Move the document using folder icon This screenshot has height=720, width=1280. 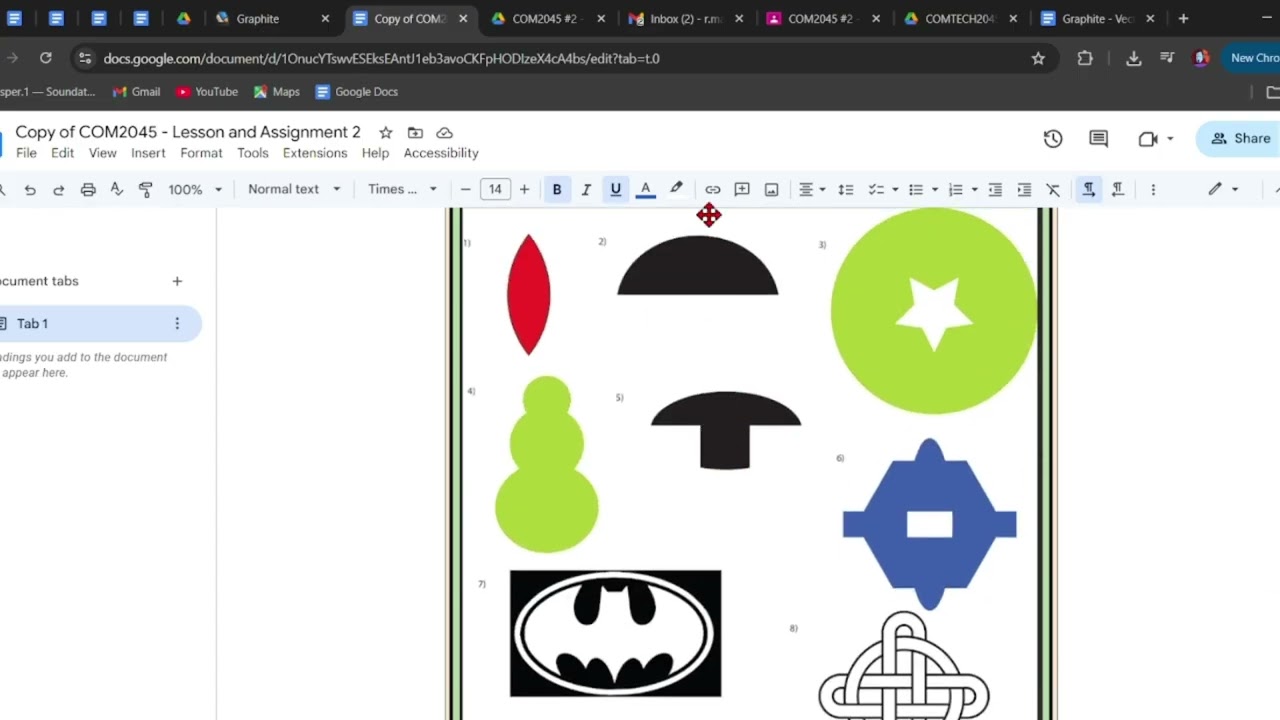tap(415, 132)
